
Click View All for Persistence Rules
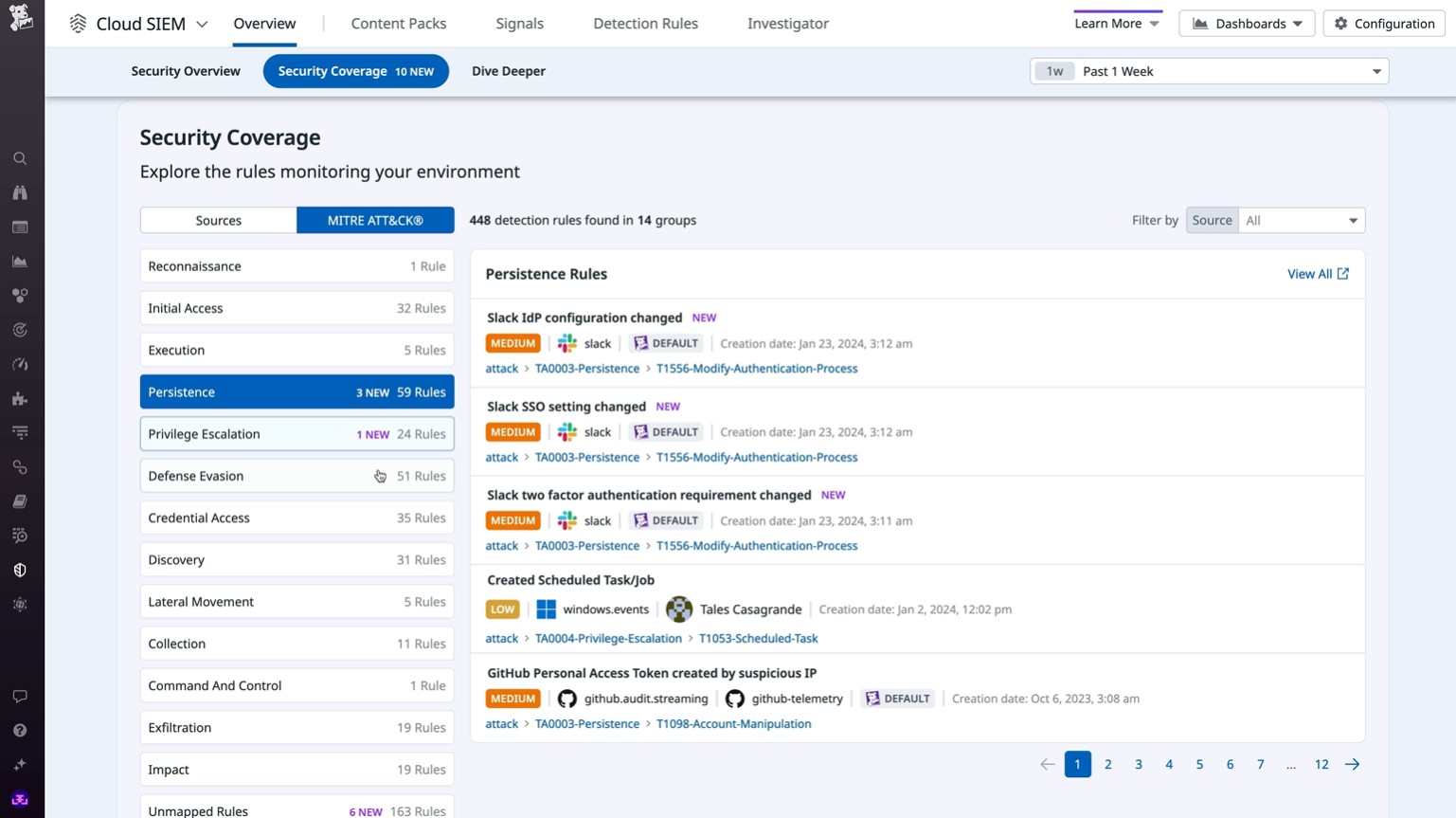coord(1318,274)
